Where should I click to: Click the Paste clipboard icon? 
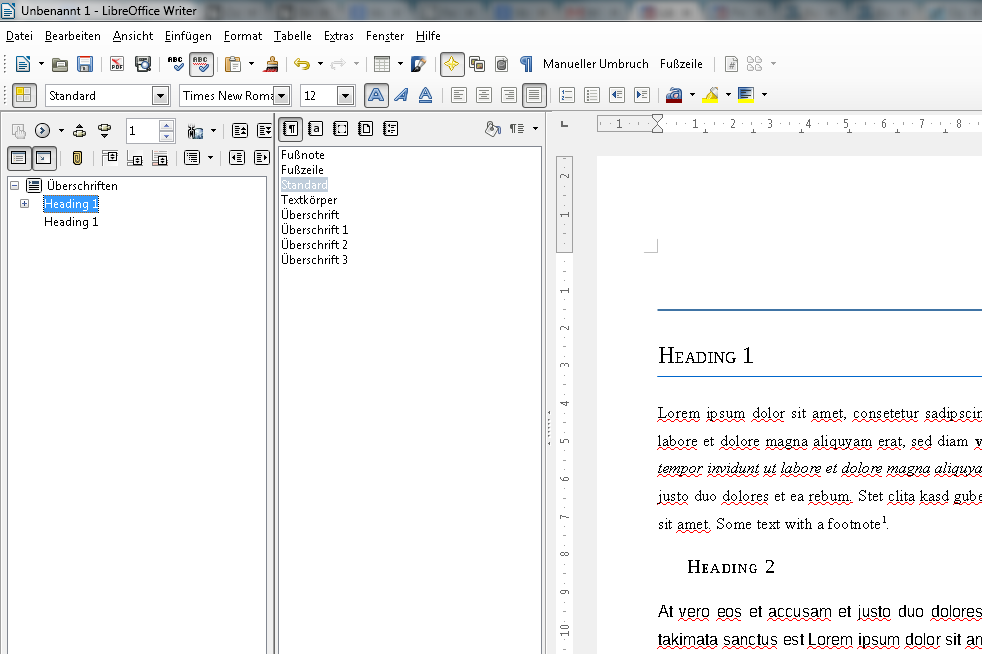233,64
